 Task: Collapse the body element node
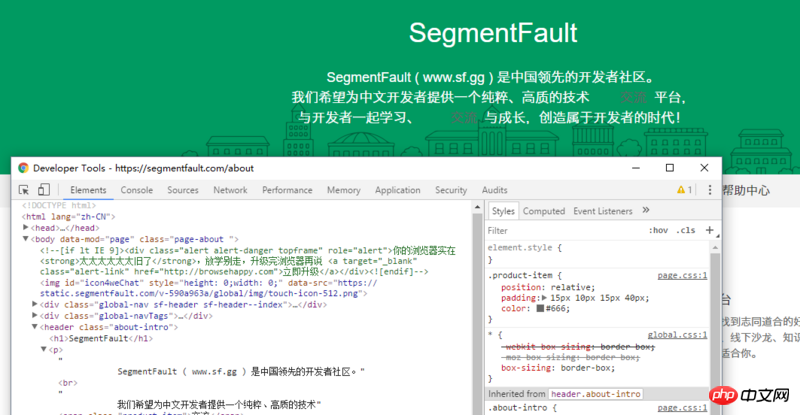26,239
